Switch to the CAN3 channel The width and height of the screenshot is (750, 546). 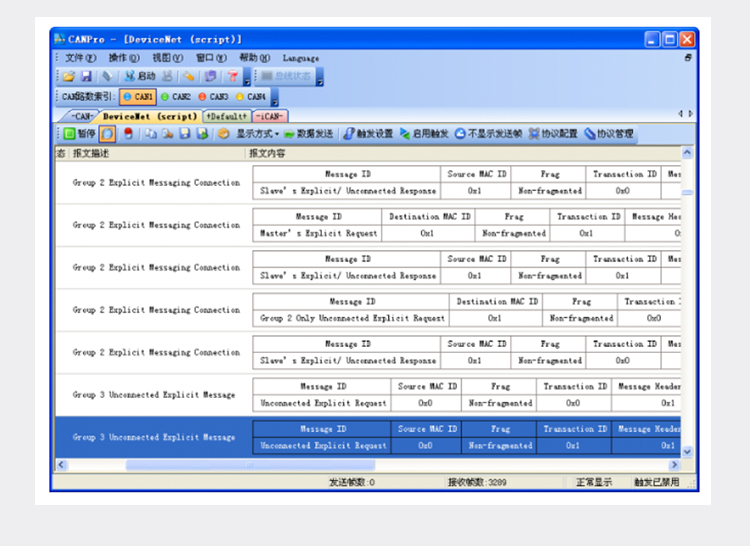click(213, 97)
